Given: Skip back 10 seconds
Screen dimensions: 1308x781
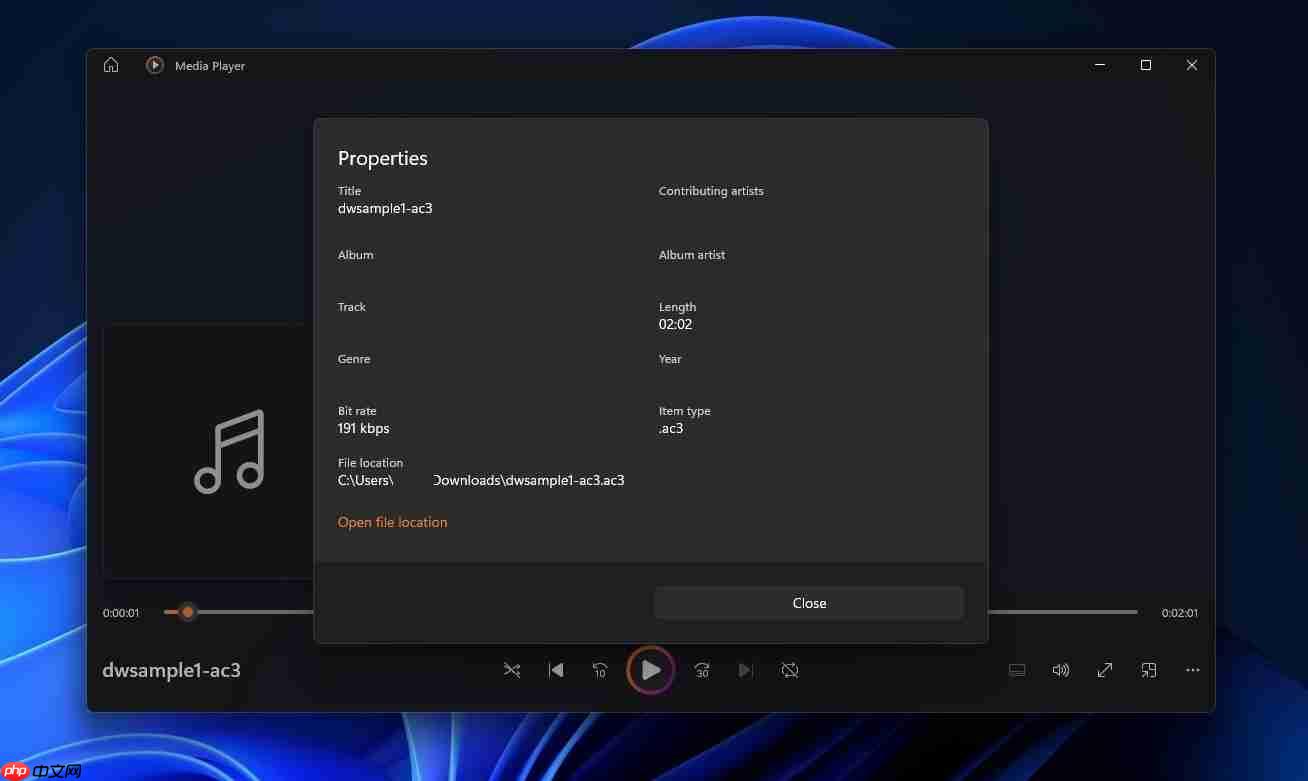Looking at the screenshot, I should (599, 670).
